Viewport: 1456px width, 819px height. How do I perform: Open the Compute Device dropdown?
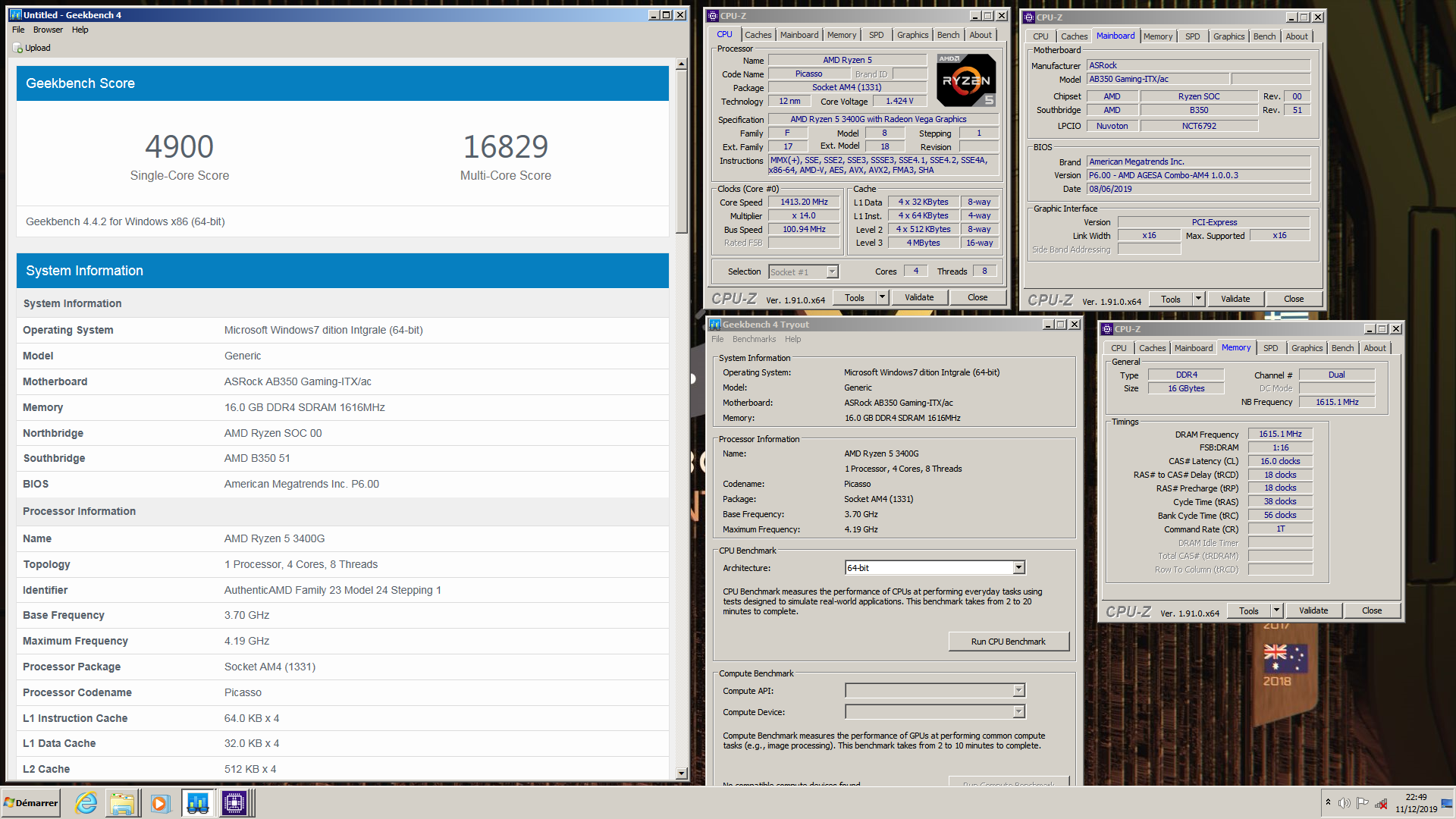[x=1019, y=712]
